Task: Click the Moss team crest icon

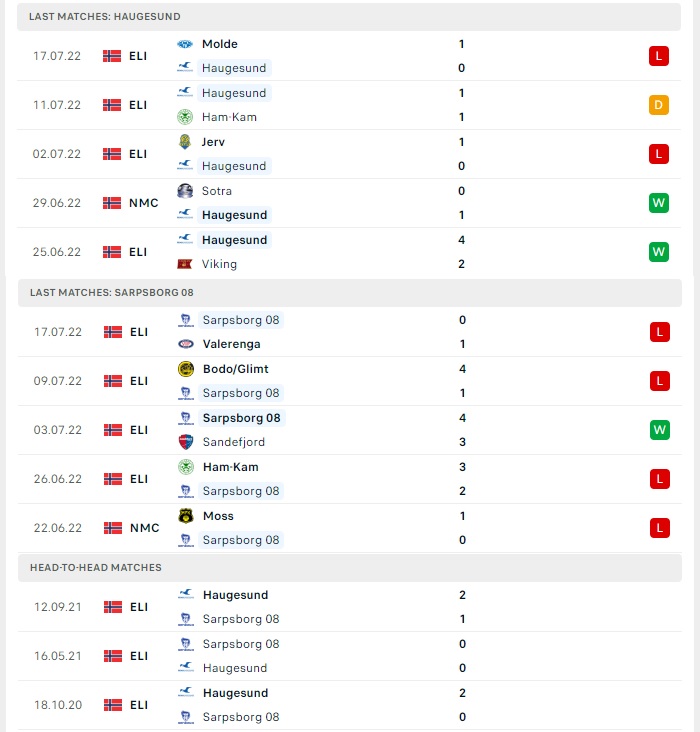Action: [186, 516]
